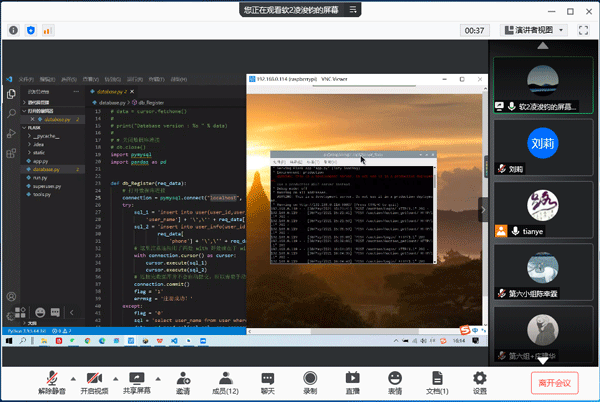Select the 刘莉 participant thumbnail
600x402 pixels.
point(542,144)
